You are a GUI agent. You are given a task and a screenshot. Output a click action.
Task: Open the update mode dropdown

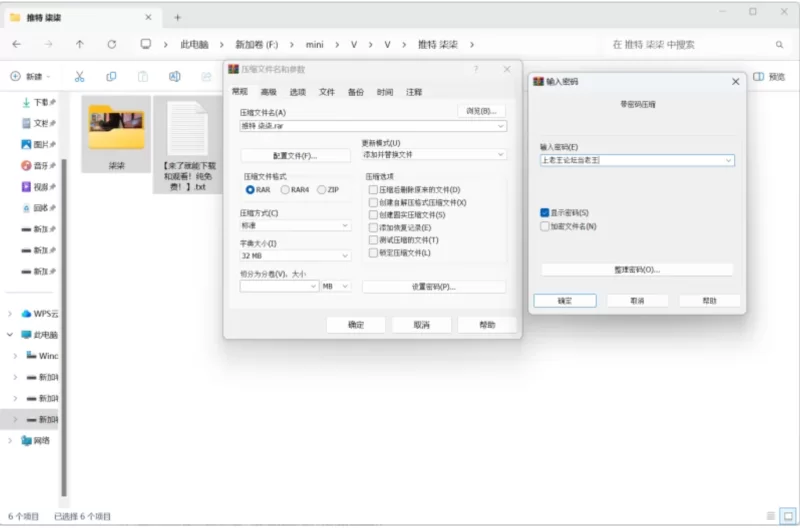point(501,155)
